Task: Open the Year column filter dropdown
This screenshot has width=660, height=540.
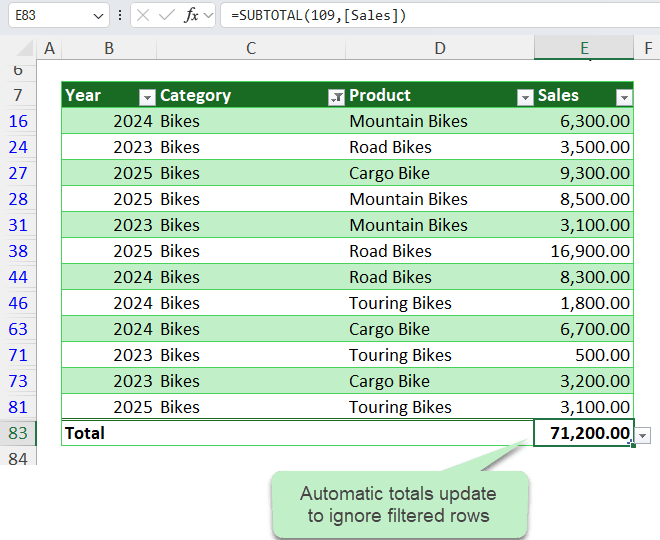Action: pyautogui.click(x=147, y=97)
